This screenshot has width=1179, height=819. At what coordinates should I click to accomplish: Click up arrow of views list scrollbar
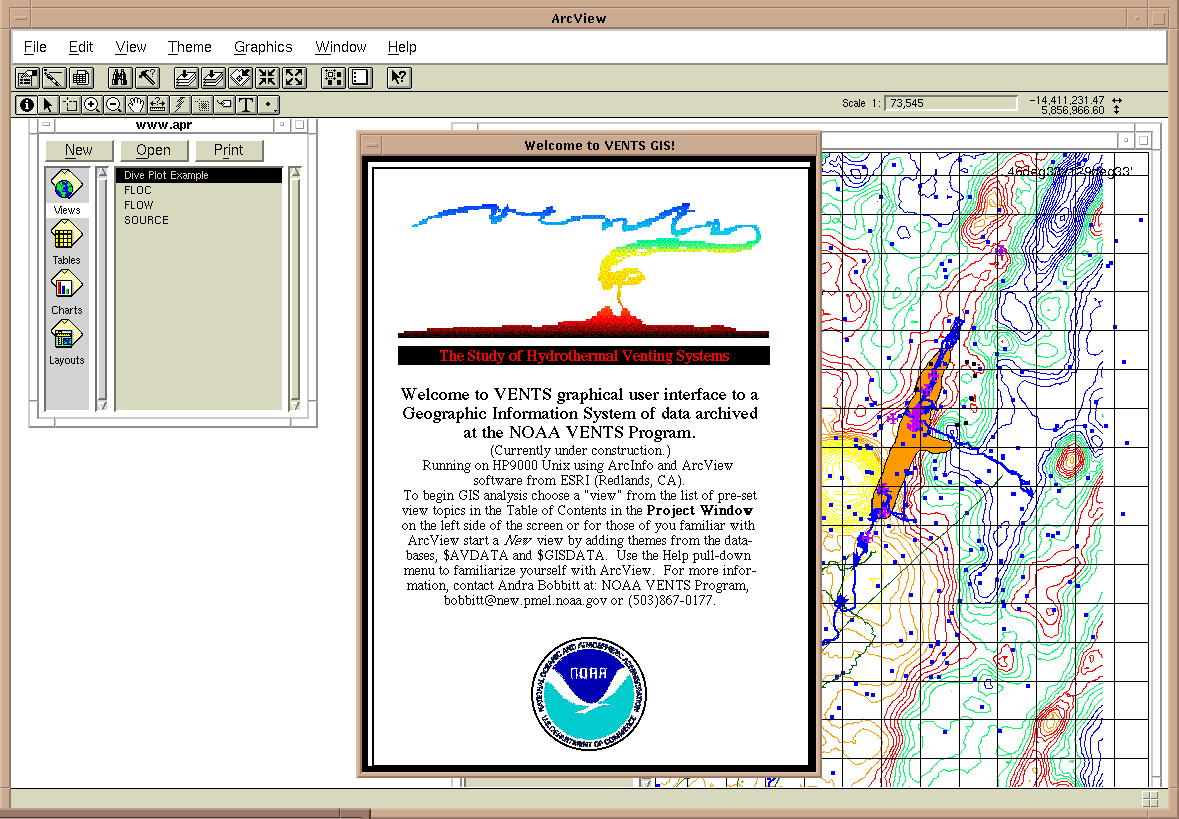click(x=295, y=173)
